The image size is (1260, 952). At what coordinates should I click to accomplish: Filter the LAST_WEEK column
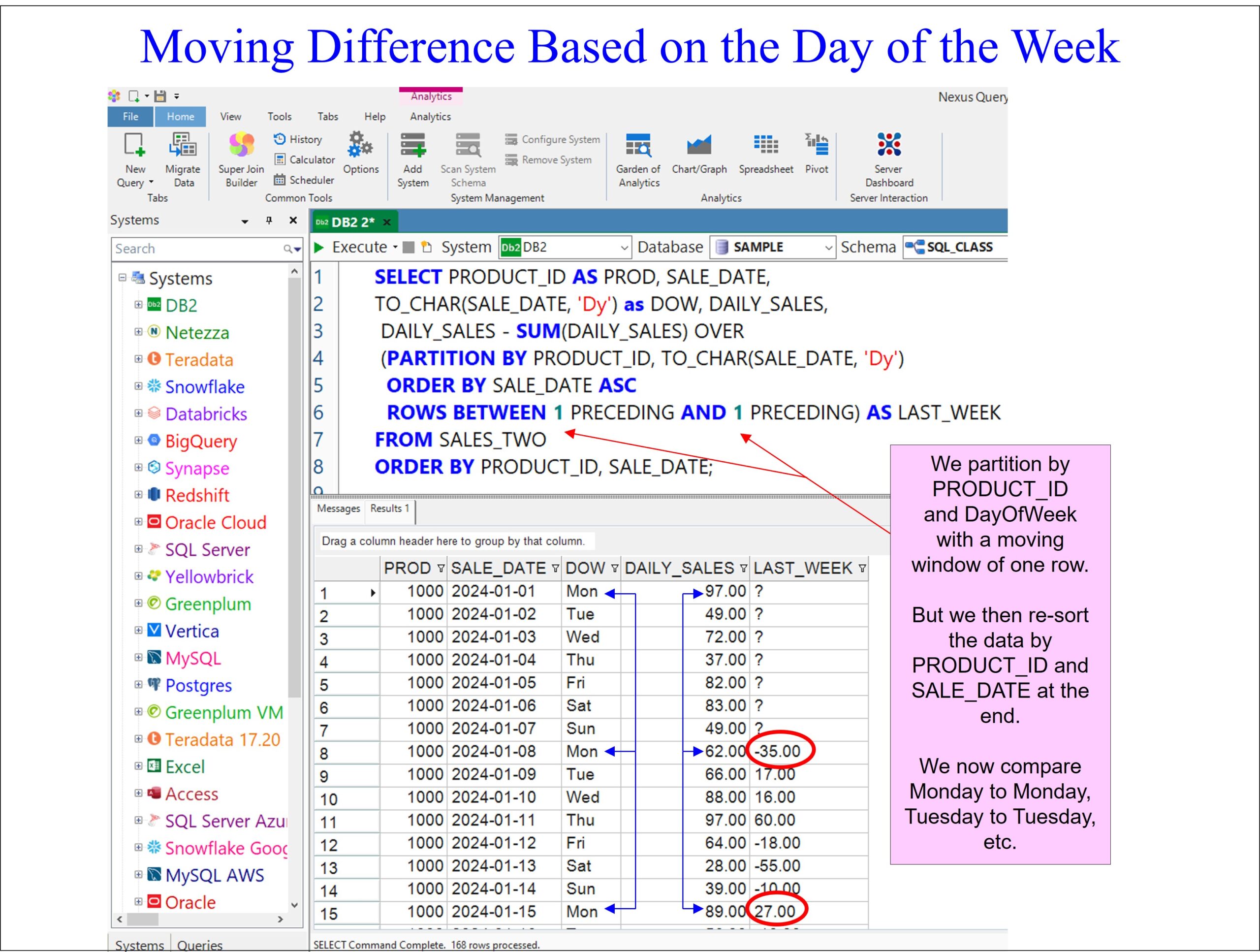(862, 569)
